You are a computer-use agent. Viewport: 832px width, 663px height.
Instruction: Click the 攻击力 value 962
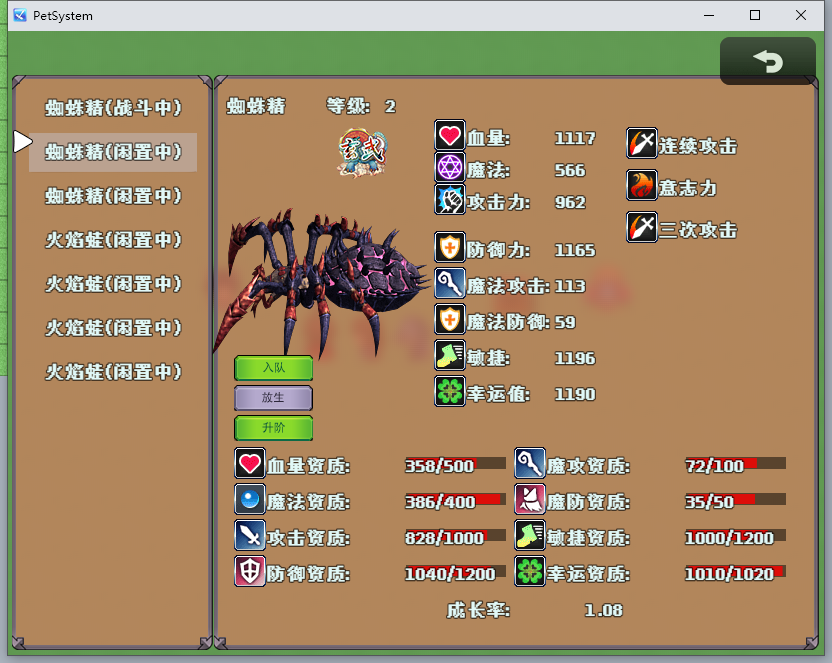570,202
